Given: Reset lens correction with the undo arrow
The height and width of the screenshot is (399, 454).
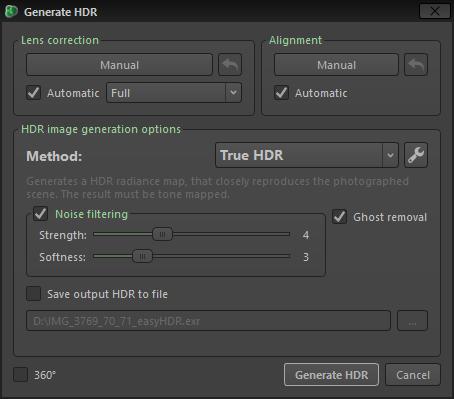Looking at the screenshot, I should coord(230,65).
